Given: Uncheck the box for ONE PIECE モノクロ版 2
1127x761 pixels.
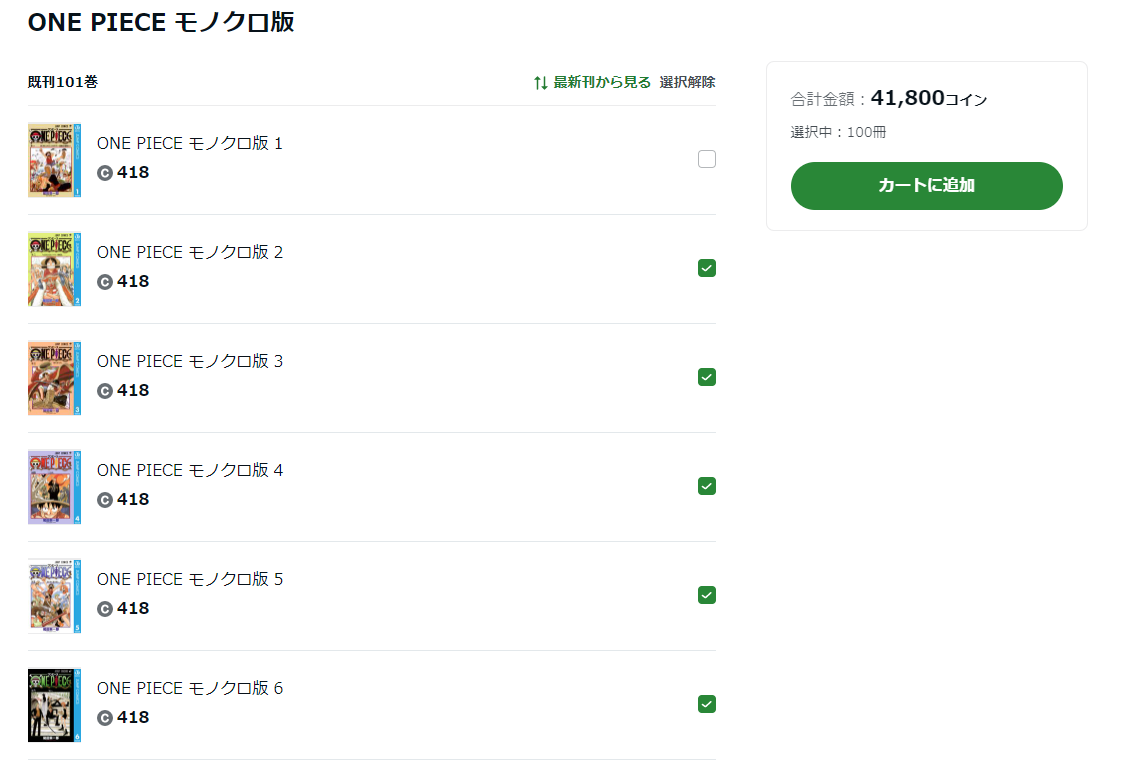Looking at the screenshot, I should click(707, 268).
